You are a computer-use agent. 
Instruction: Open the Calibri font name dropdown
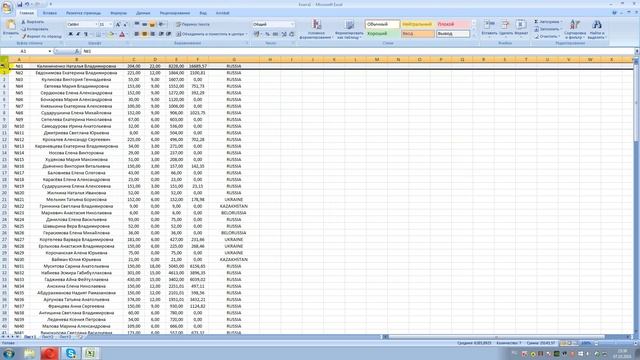pos(96,24)
